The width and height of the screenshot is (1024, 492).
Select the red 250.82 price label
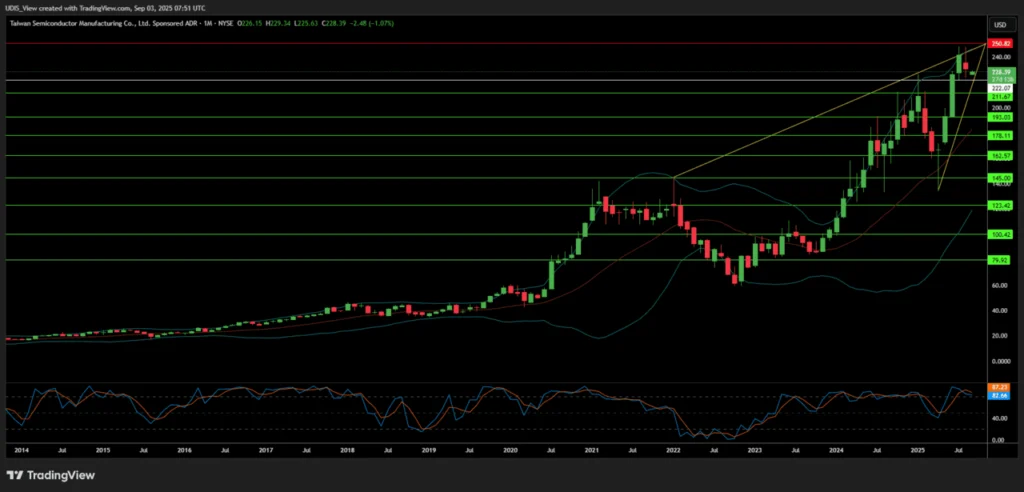[1000, 43]
